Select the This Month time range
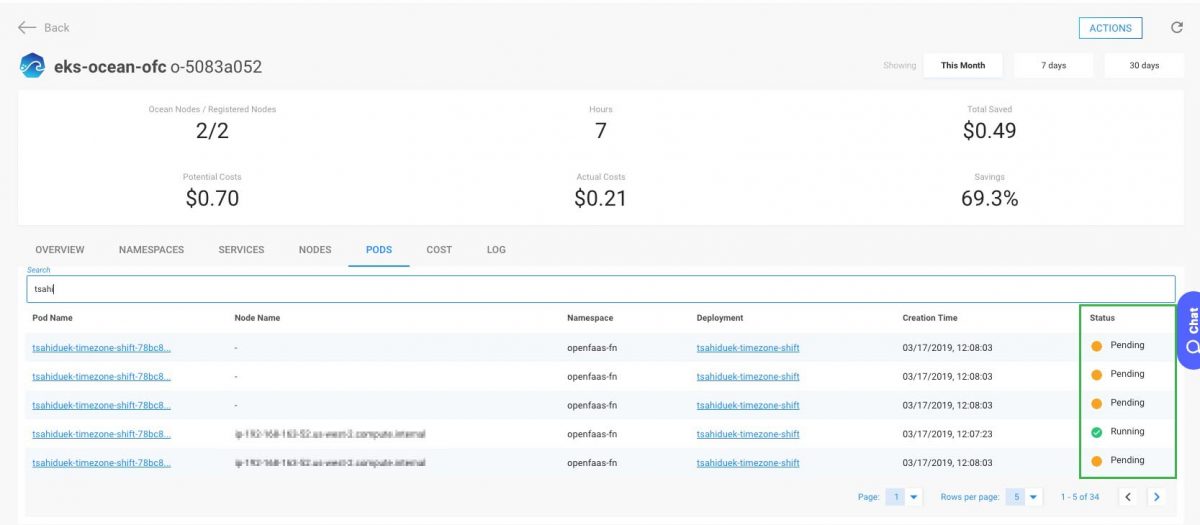This screenshot has height=525, width=1200. pyautogui.click(x=962, y=66)
